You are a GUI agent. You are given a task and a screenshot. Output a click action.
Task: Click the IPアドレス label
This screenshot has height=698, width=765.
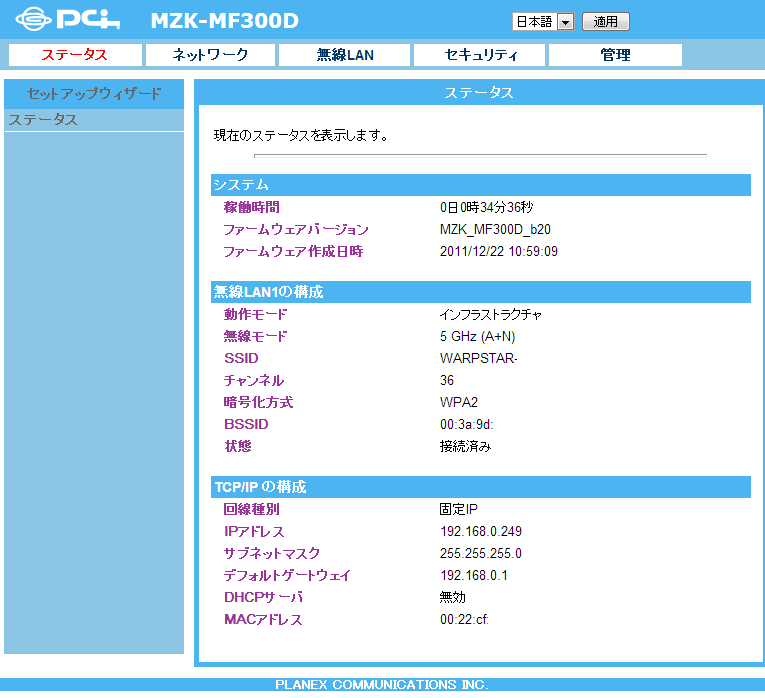coord(254,531)
